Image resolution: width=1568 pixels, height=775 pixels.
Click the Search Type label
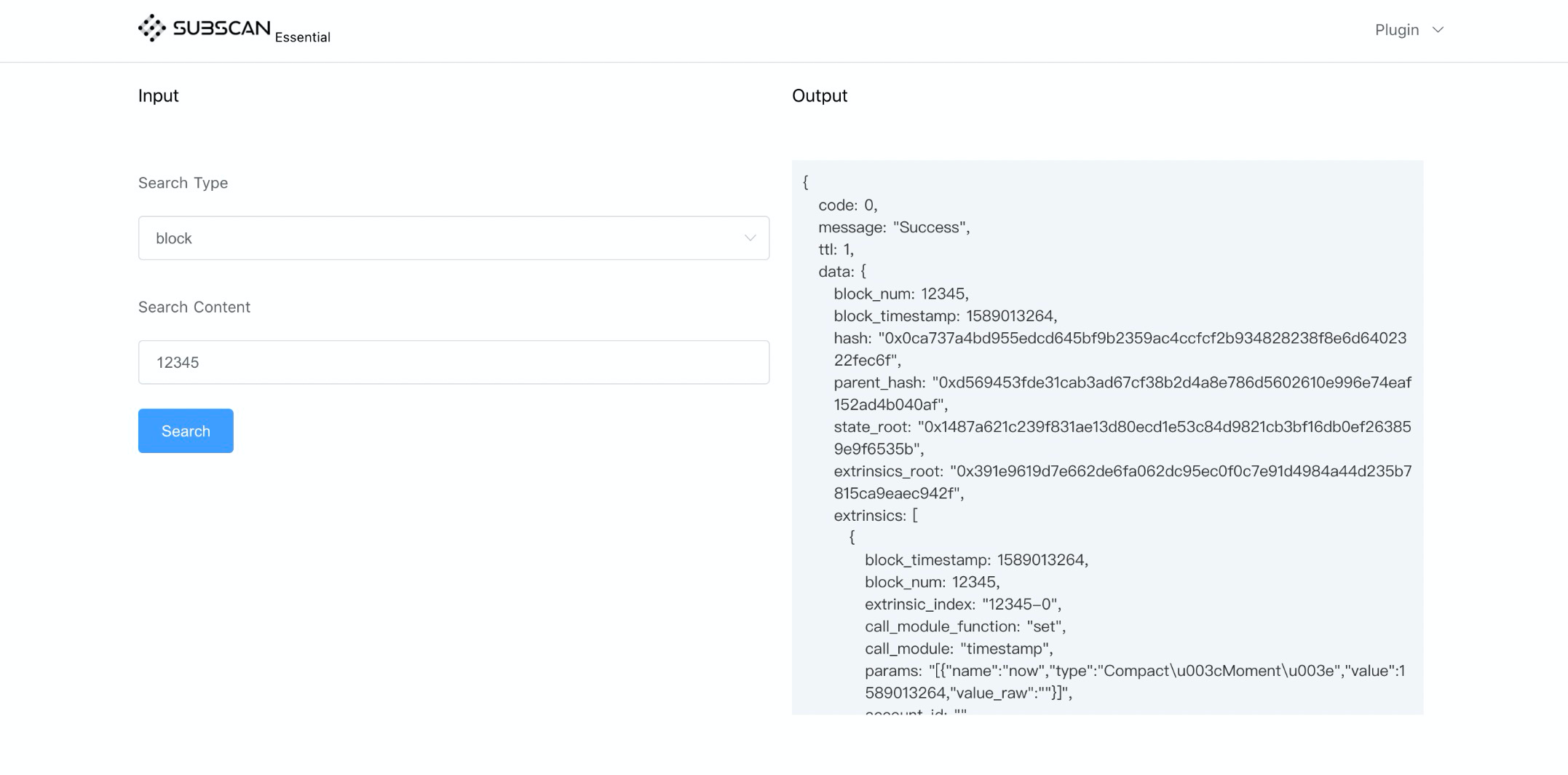click(x=183, y=183)
